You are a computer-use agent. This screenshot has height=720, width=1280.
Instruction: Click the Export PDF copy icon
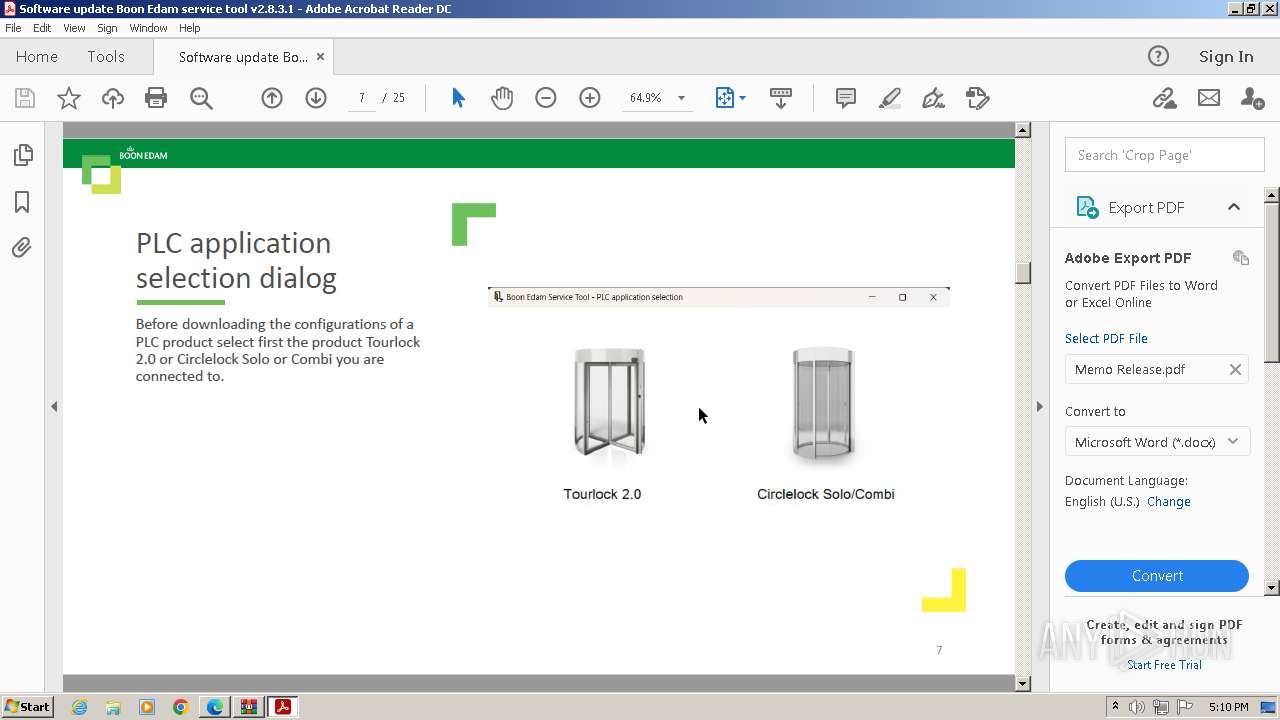click(1241, 258)
